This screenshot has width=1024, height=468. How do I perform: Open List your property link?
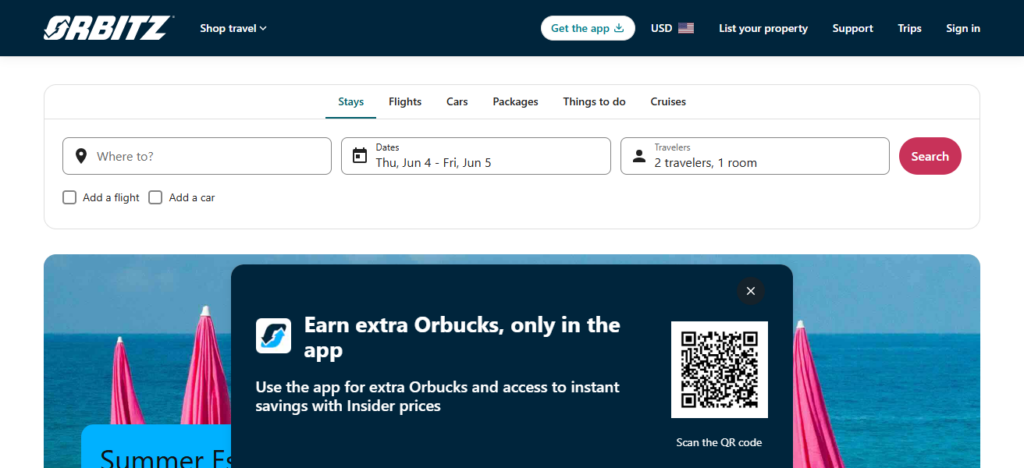click(x=763, y=28)
